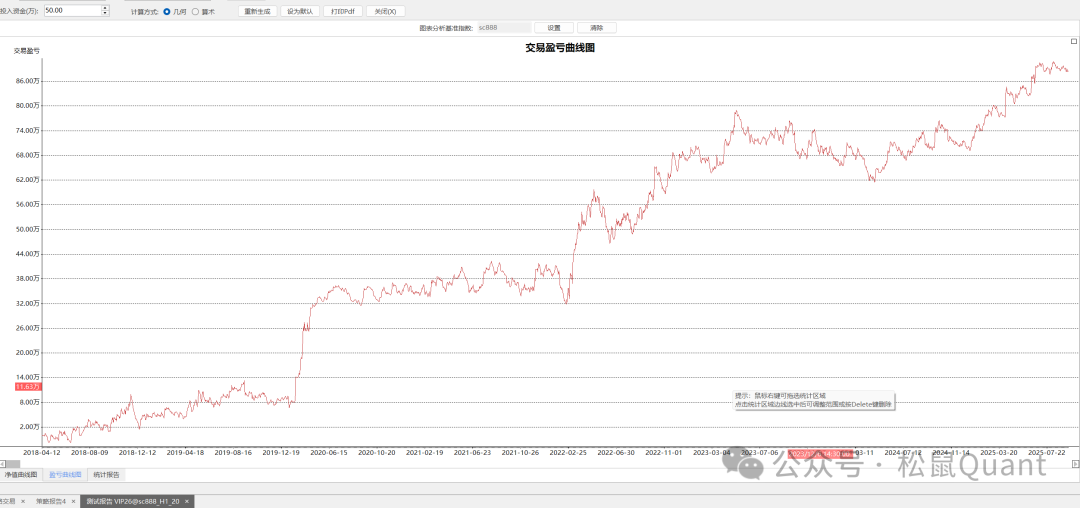Click the chart maximize square icon
This screenshot has width=1080, height=508.
(1074, 41)
